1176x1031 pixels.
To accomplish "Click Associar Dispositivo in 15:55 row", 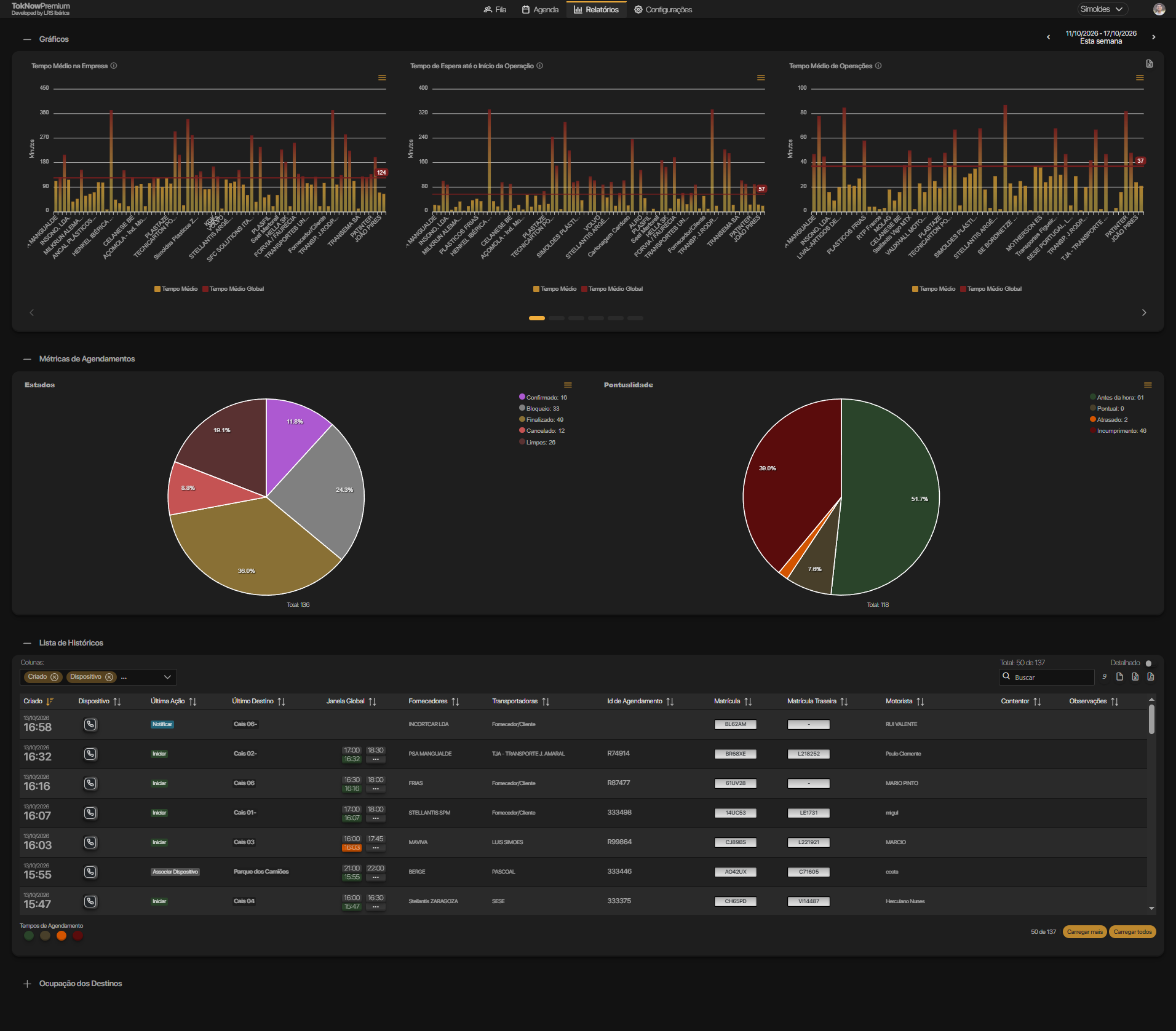I will coord(175,872).
